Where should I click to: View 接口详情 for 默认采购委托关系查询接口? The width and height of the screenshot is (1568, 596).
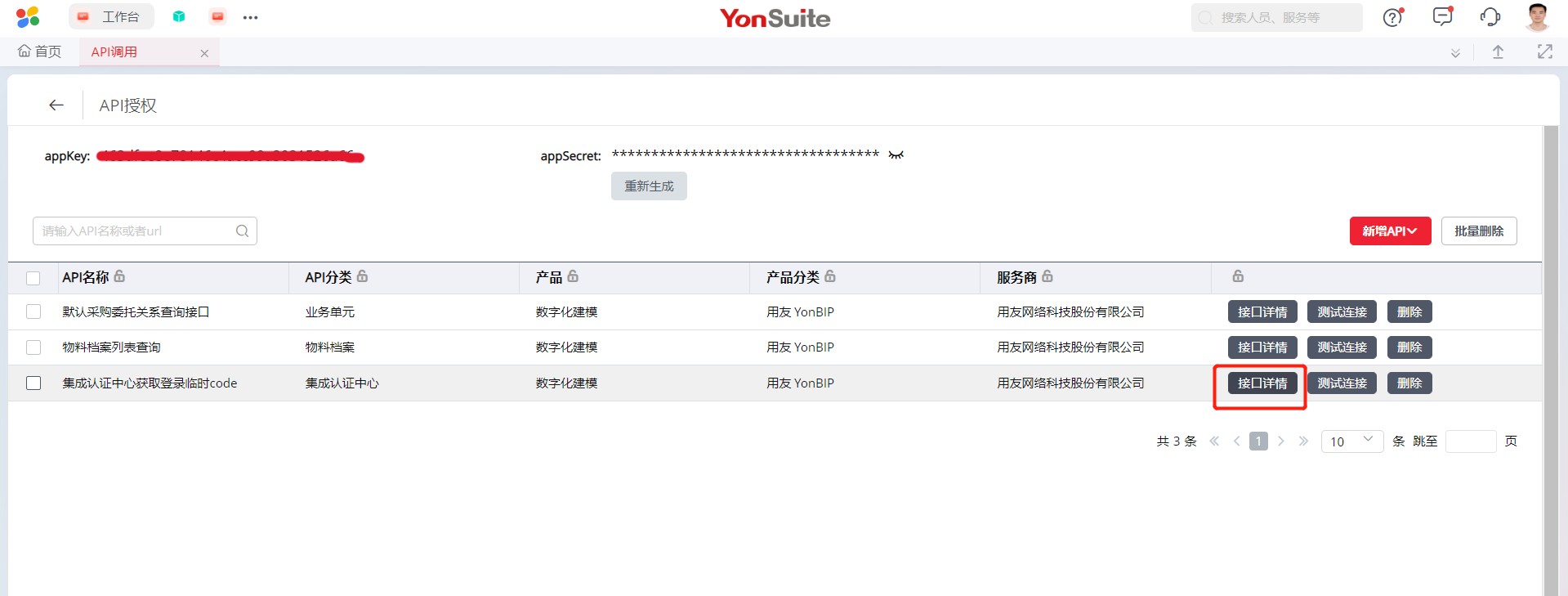click(1262, 312)
